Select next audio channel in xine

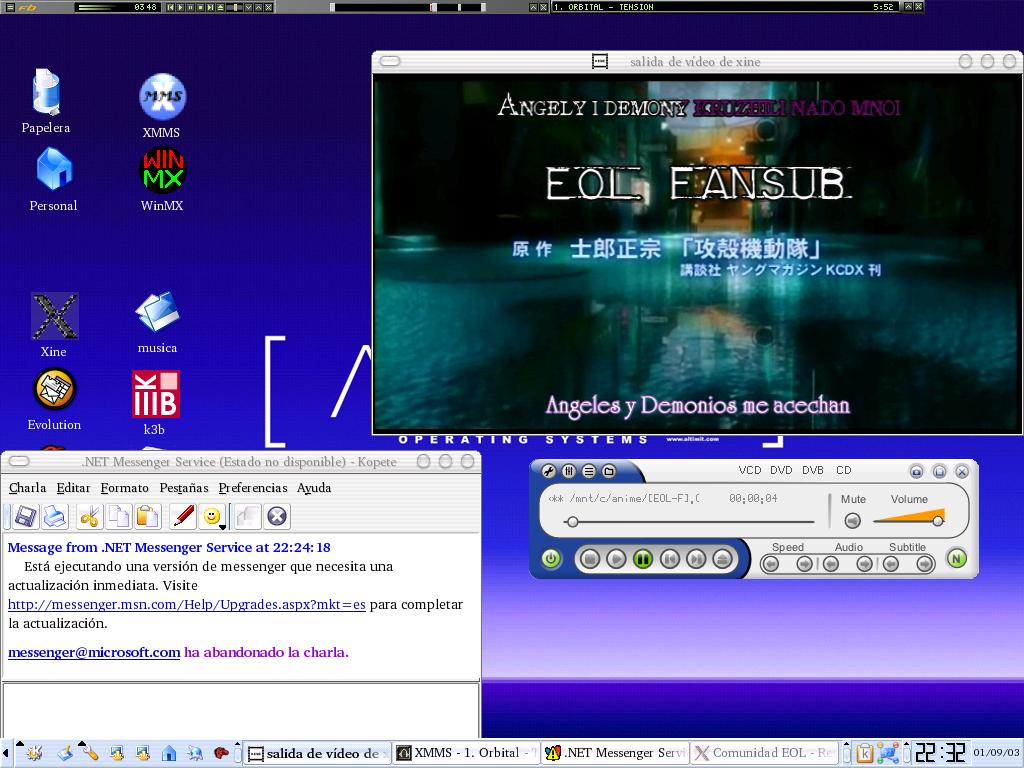tap(865, 564)
